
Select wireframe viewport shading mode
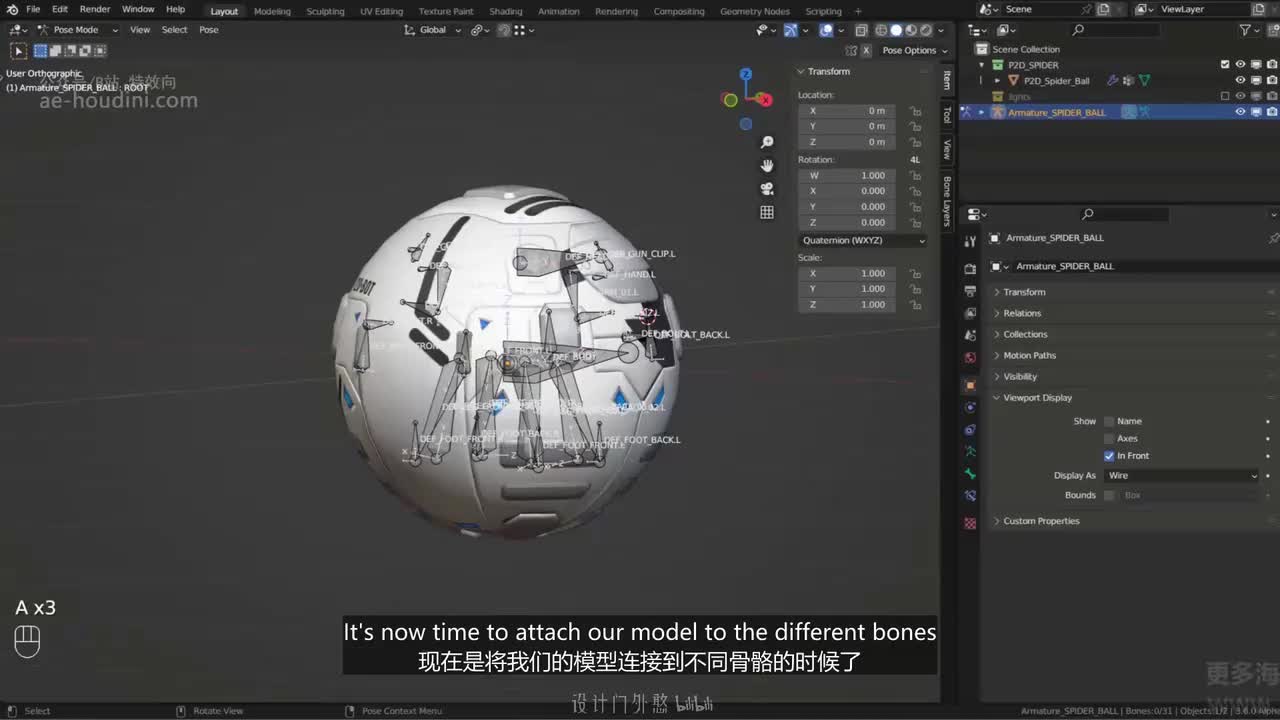point(881,30)
